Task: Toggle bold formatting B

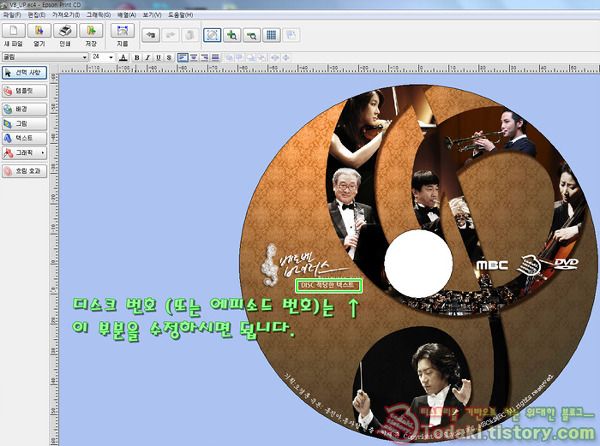Action: tap(137, 57)
